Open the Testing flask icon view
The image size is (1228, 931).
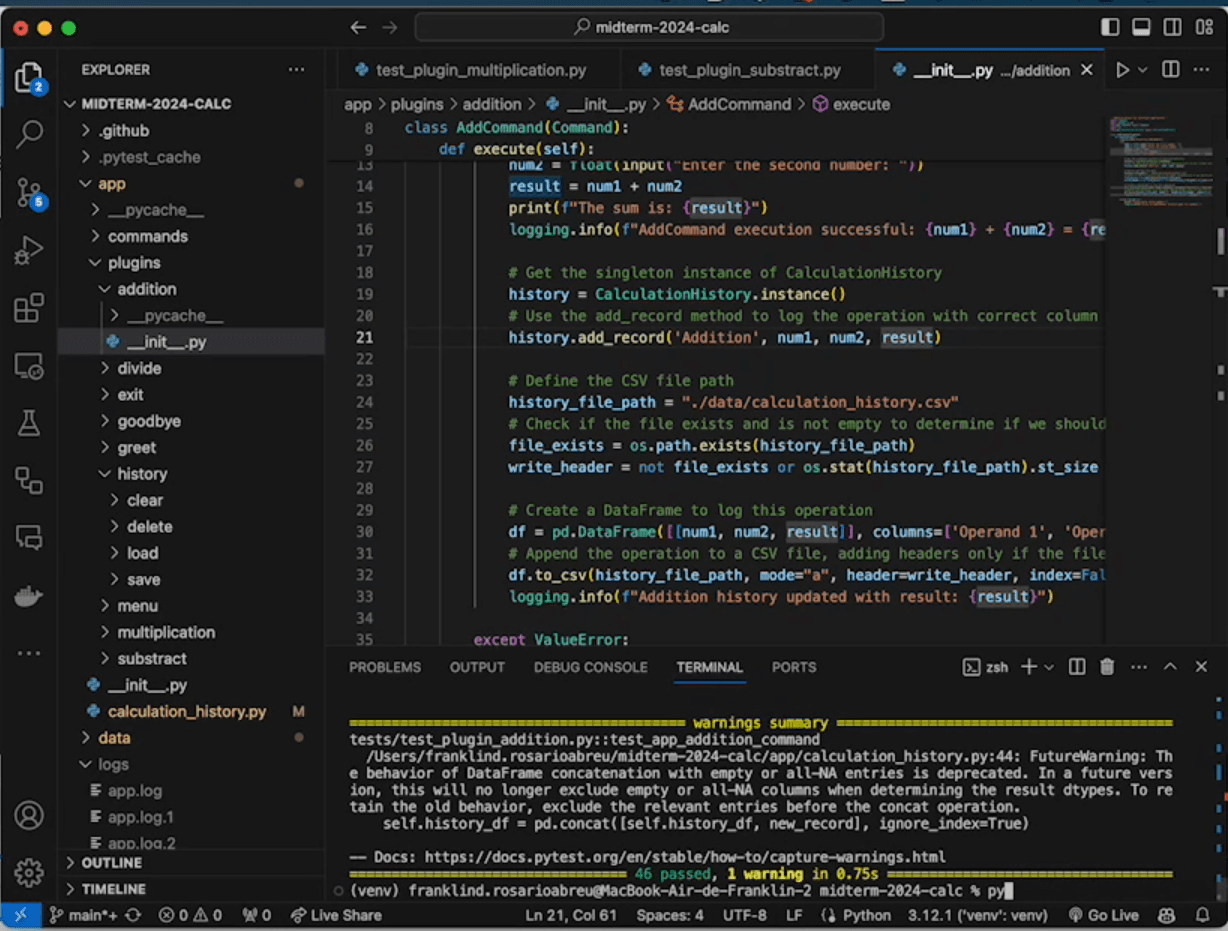click(x=29, y=423)
